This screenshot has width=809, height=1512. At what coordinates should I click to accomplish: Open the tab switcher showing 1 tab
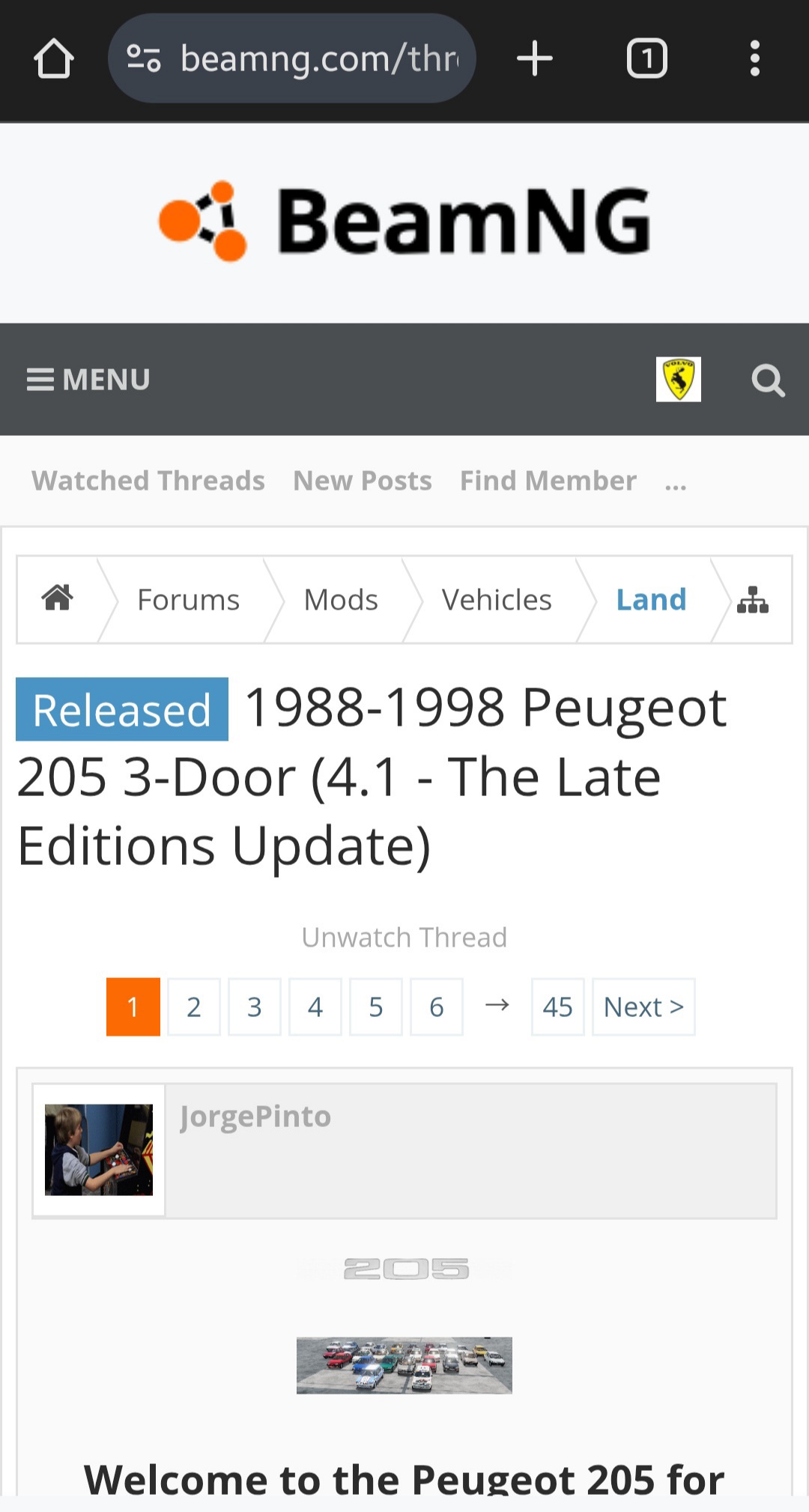[647, 58]
